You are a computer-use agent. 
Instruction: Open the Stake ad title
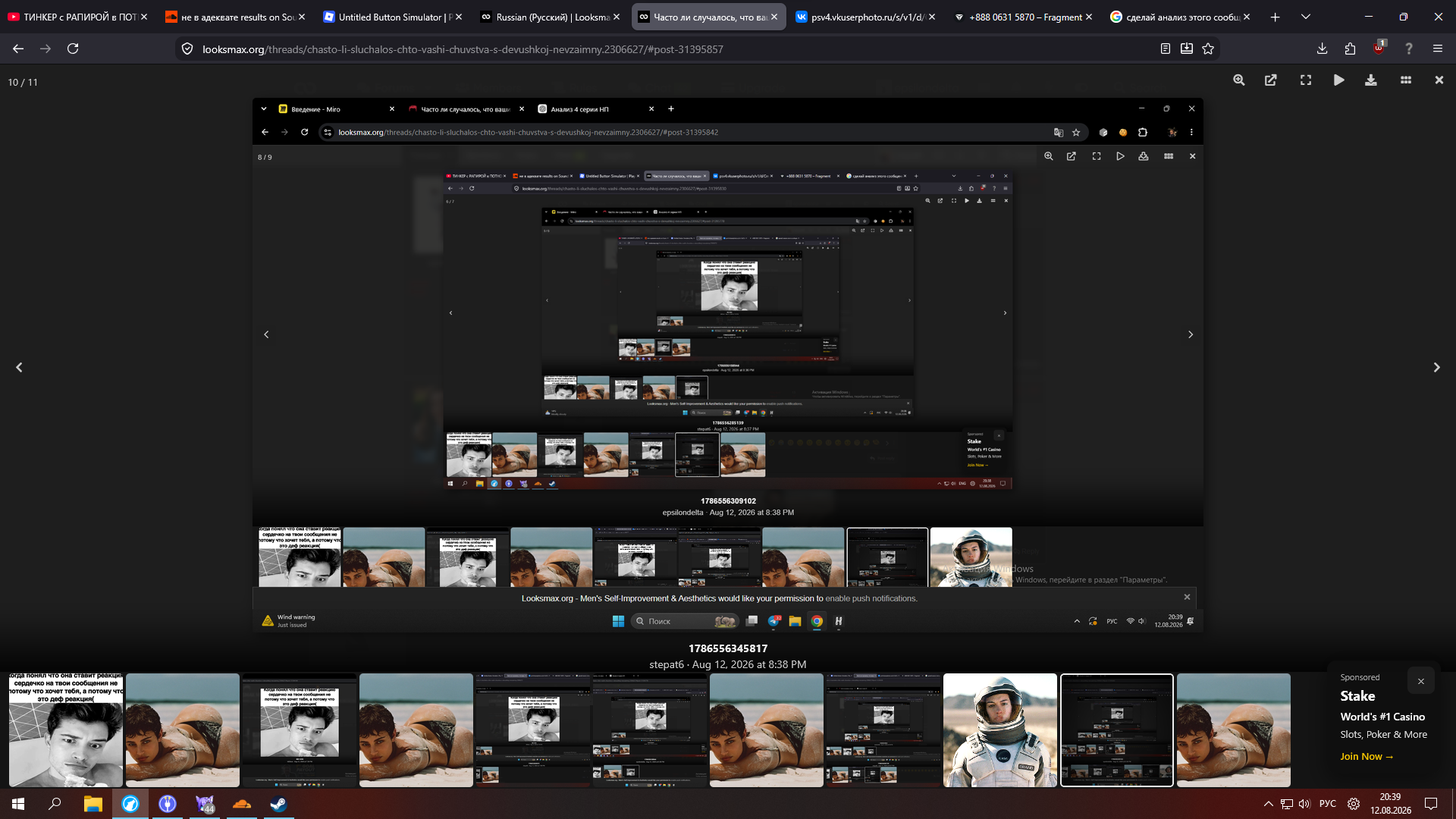[1357, 696]
